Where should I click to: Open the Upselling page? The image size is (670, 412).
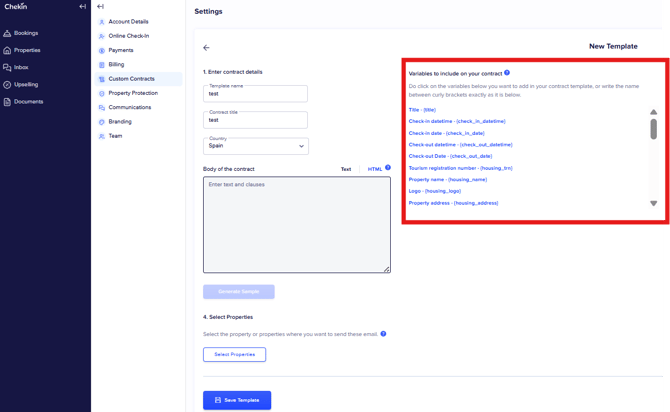click(x=25, y=84)
